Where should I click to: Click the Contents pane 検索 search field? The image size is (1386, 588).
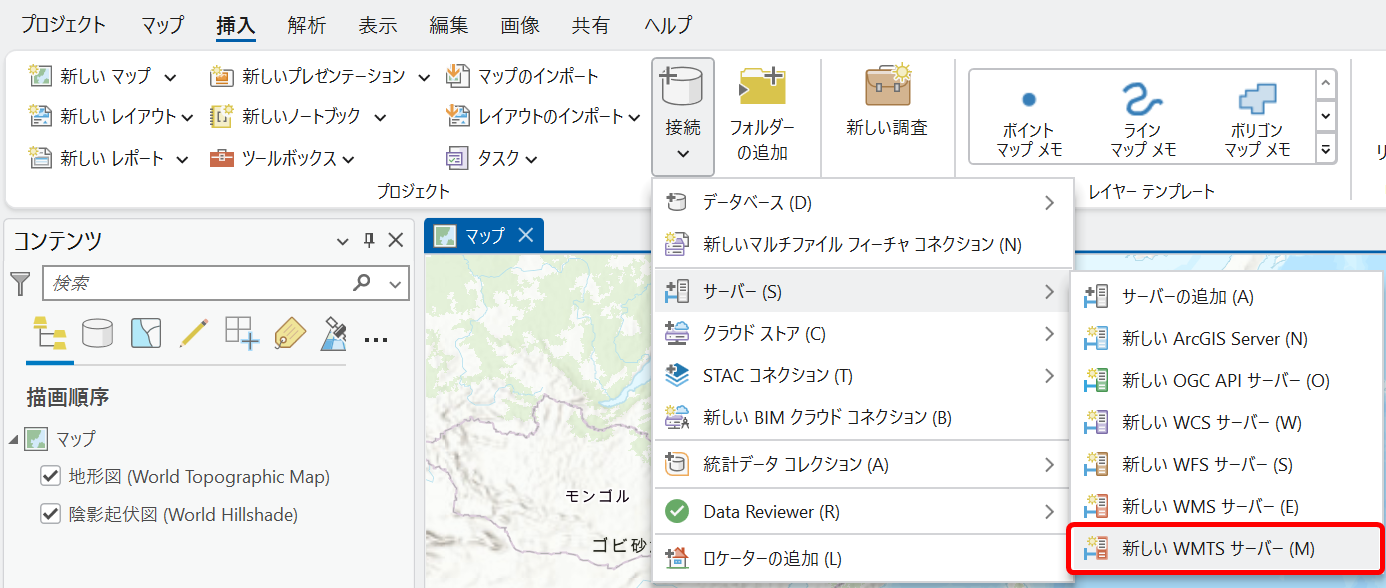[198, 284]
